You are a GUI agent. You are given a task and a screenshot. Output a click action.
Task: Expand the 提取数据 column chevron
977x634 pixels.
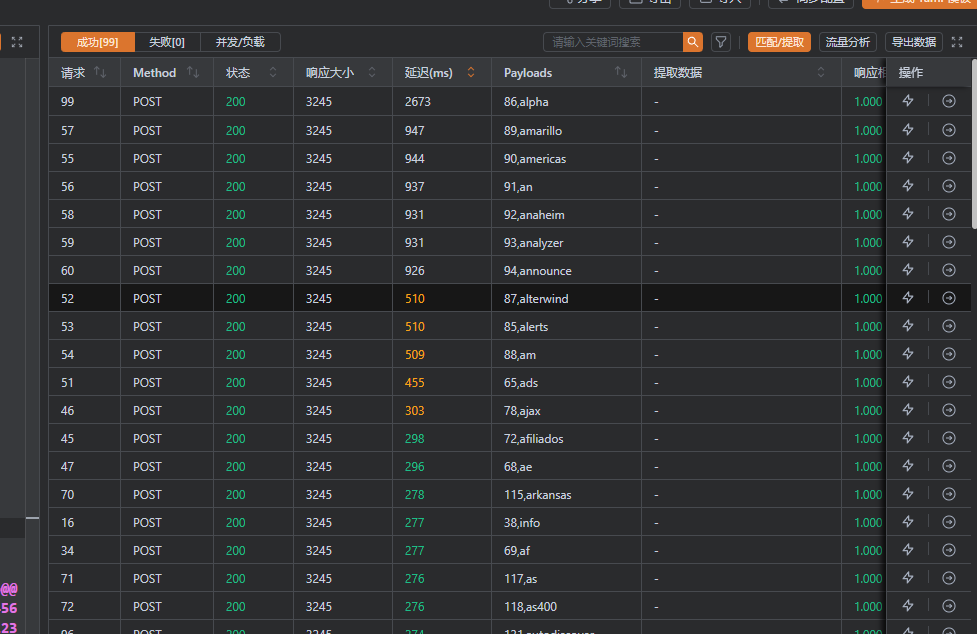tap(821, 73)
